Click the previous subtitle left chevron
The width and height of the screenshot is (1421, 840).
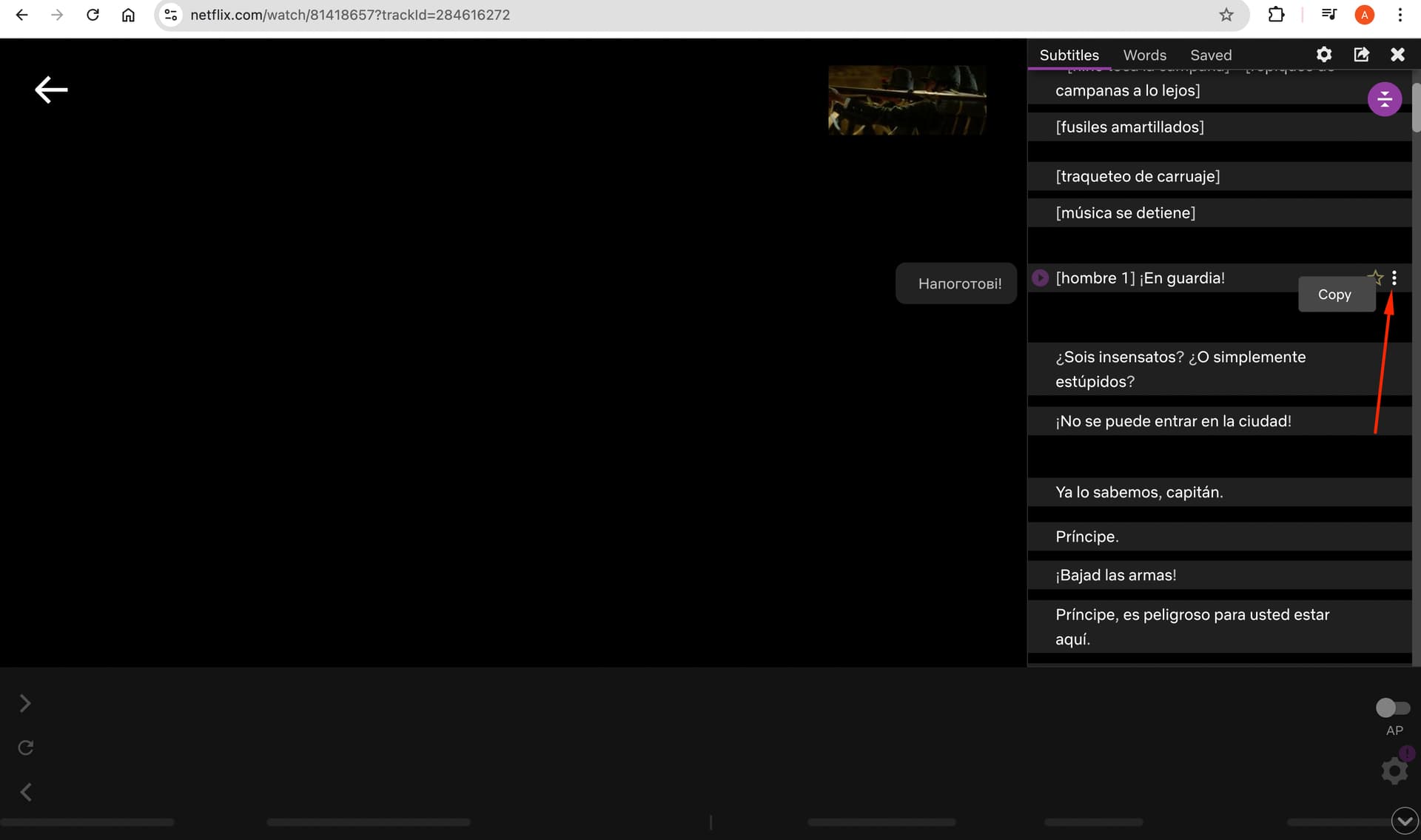[x=25, y=793]
